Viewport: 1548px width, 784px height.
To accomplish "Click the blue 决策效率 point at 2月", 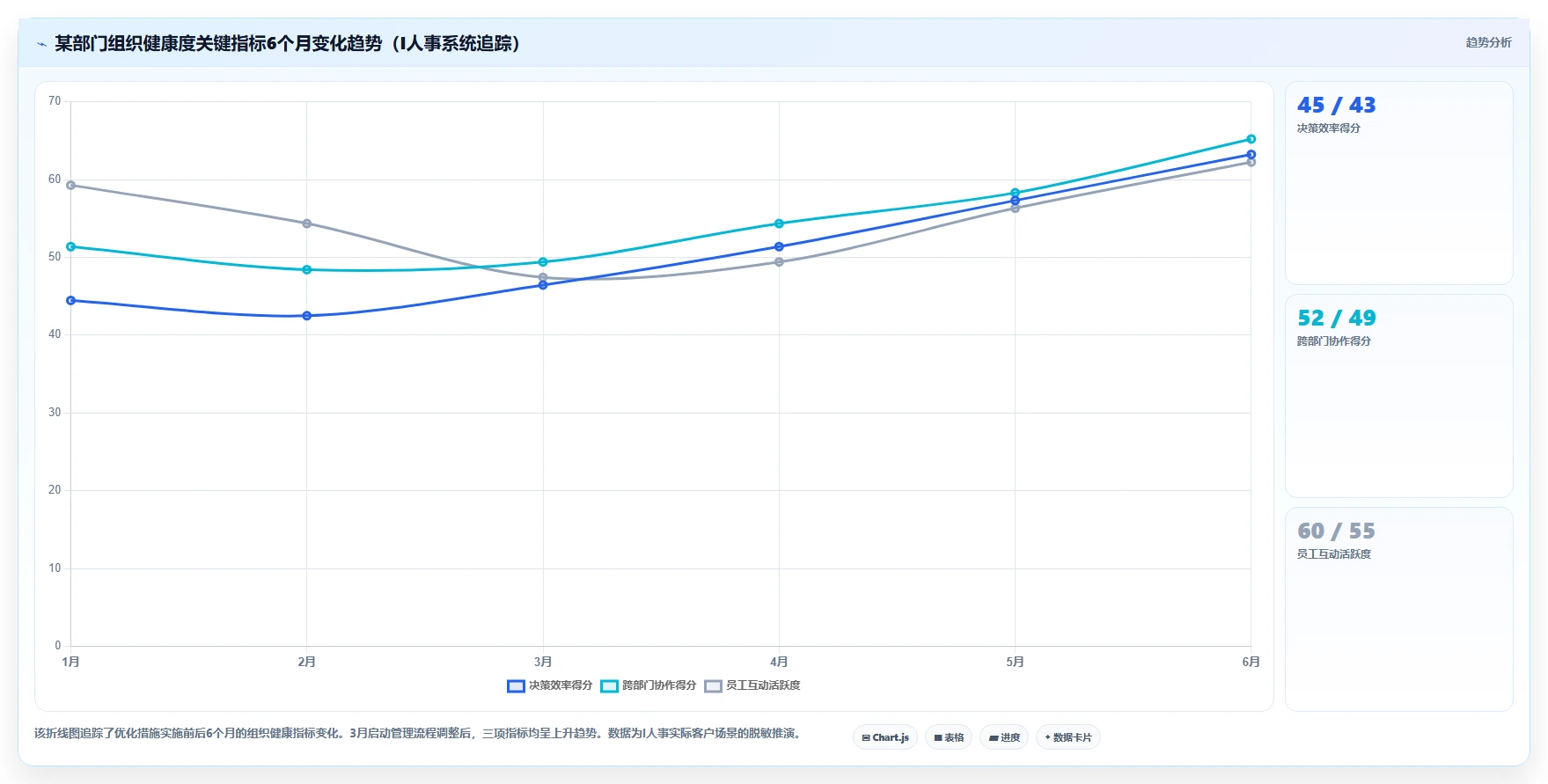I will (x=307, y=315).
